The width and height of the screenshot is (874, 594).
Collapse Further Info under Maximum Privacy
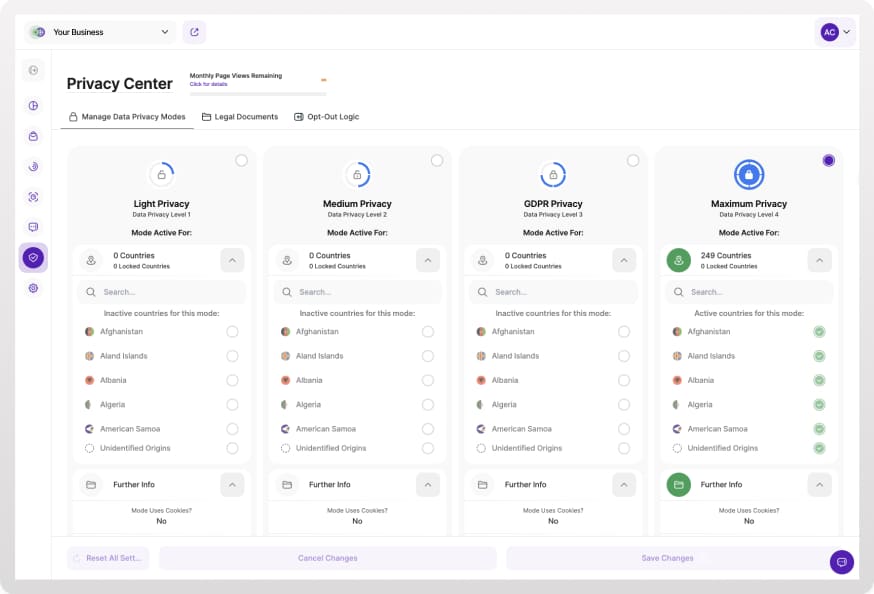click(819, 485)
